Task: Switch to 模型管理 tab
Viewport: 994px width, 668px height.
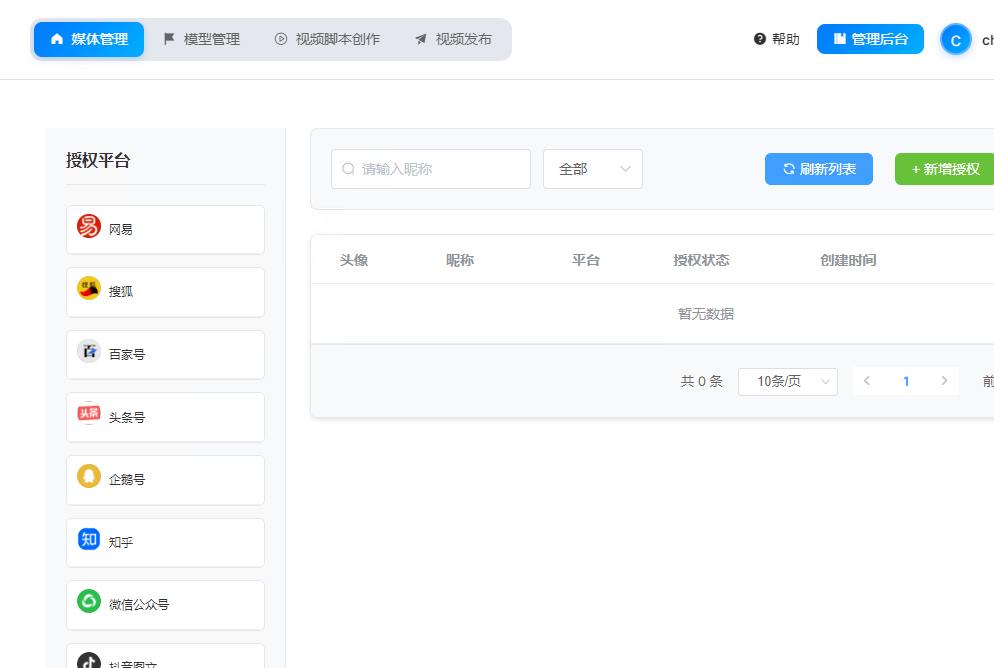Action: (x=202, y=39)
